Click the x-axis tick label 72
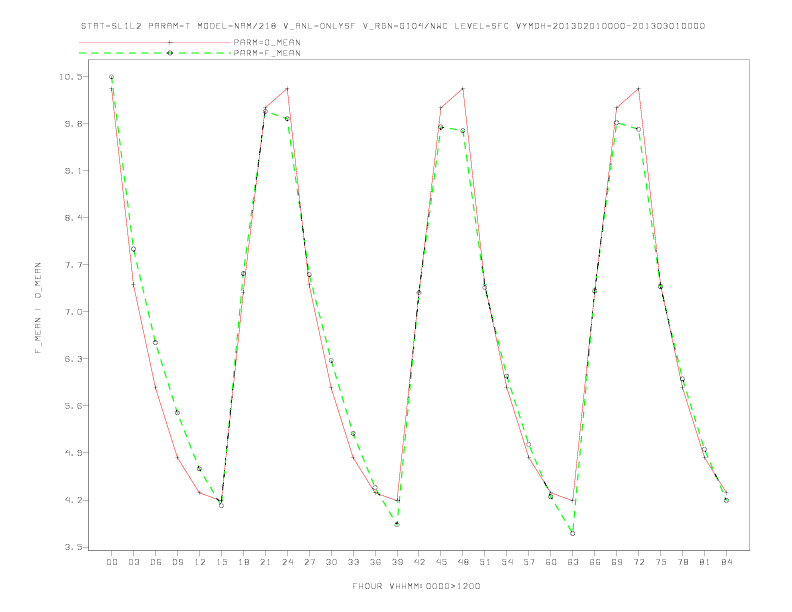The image size is (792, 612). click(x=638, y=562)
